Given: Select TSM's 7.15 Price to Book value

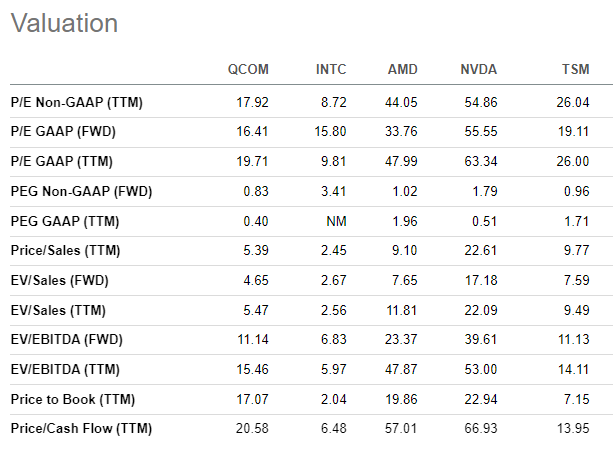Looking at the screenshot, I should (577, 399).
